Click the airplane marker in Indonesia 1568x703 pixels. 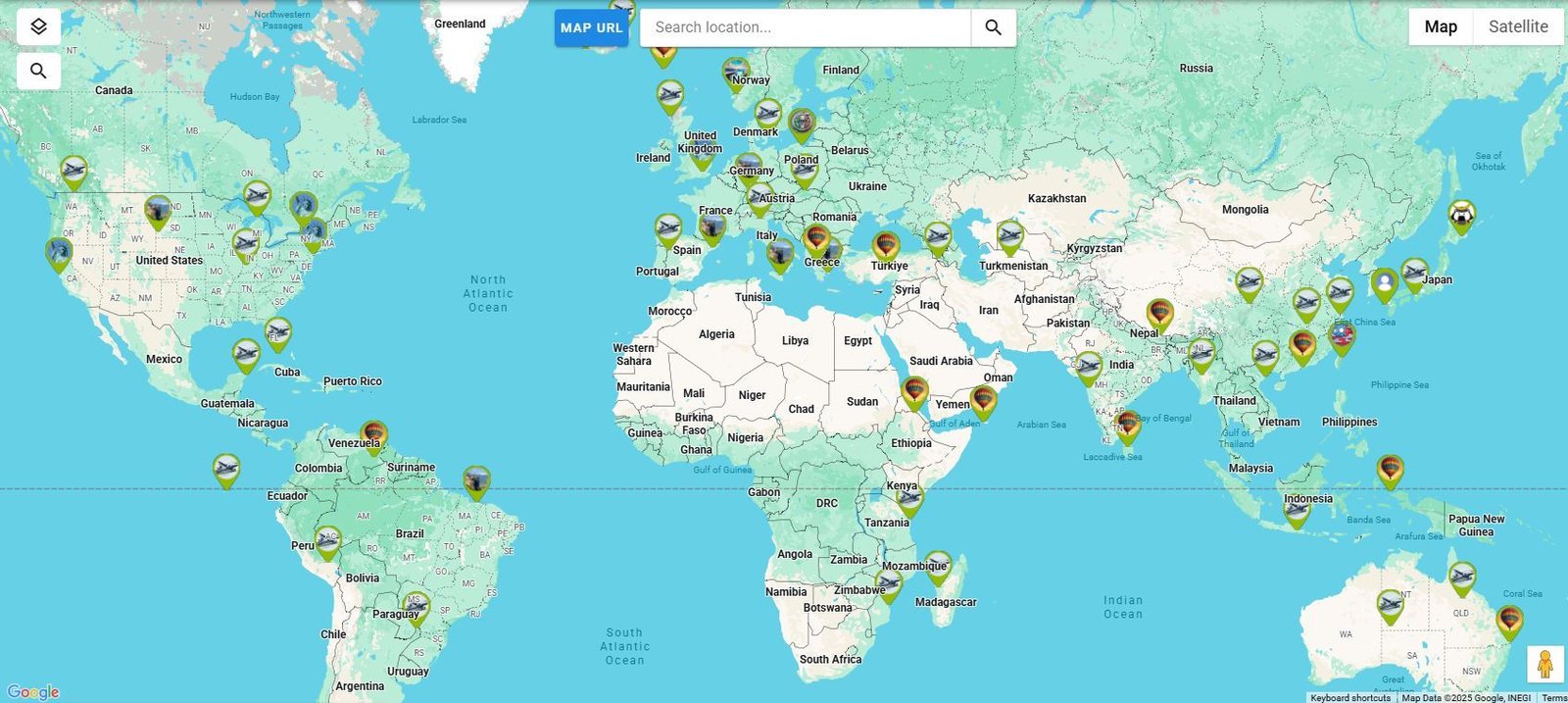pos(1297,510)
